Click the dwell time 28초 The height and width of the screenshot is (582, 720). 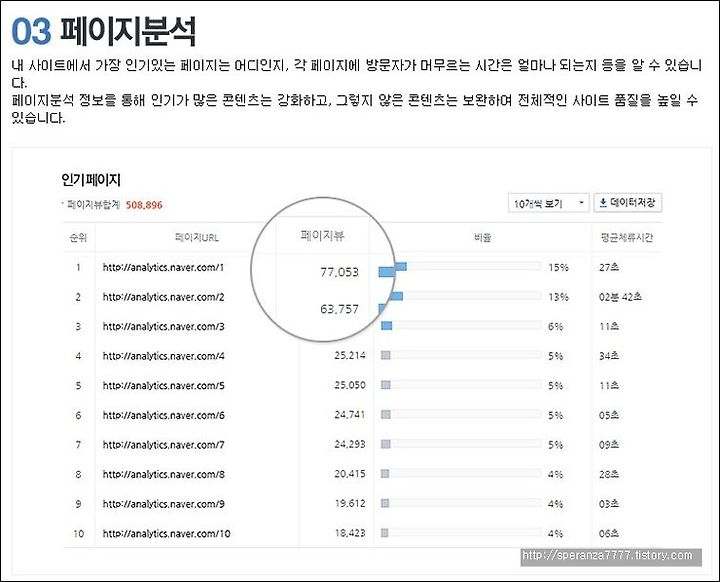pos(609,474)
